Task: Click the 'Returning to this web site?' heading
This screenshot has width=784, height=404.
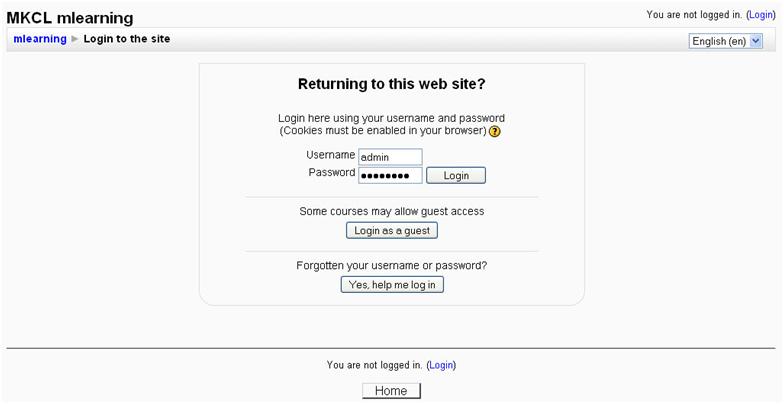Action: 392,84
